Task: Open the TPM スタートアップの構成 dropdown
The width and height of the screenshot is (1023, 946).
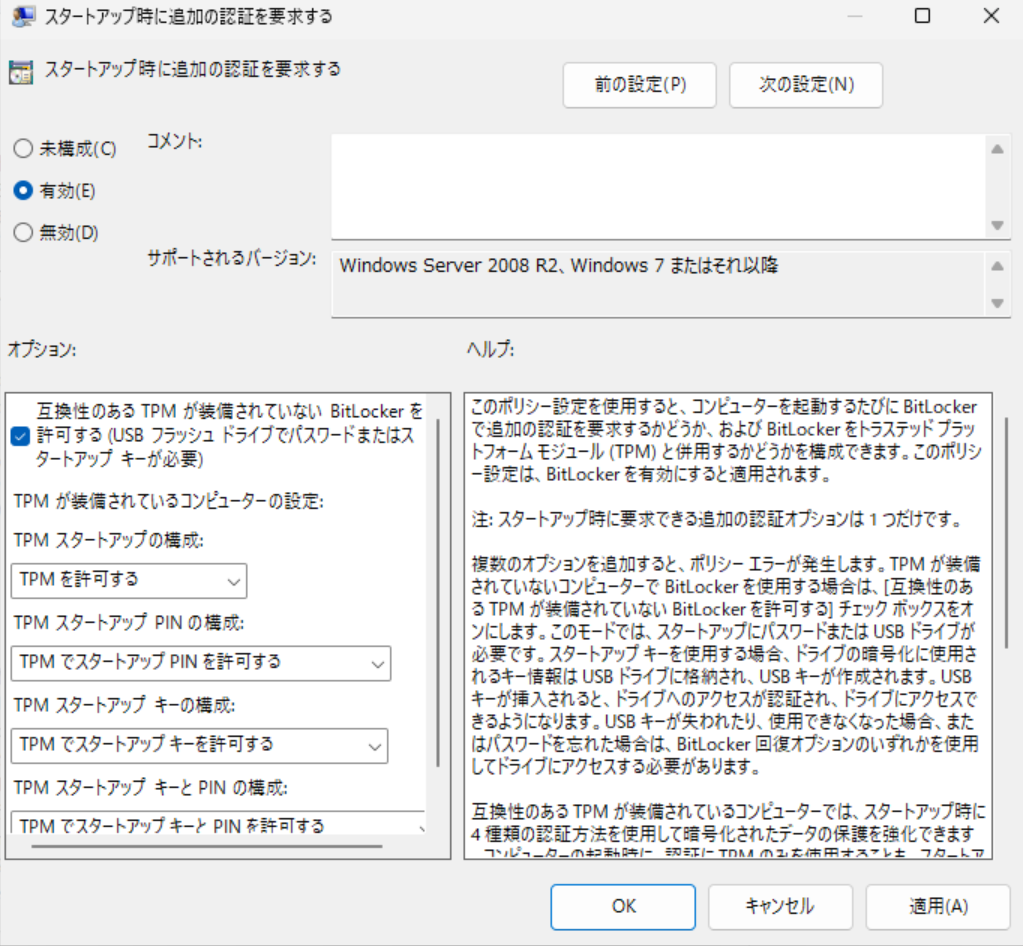Action: (129, 580)
